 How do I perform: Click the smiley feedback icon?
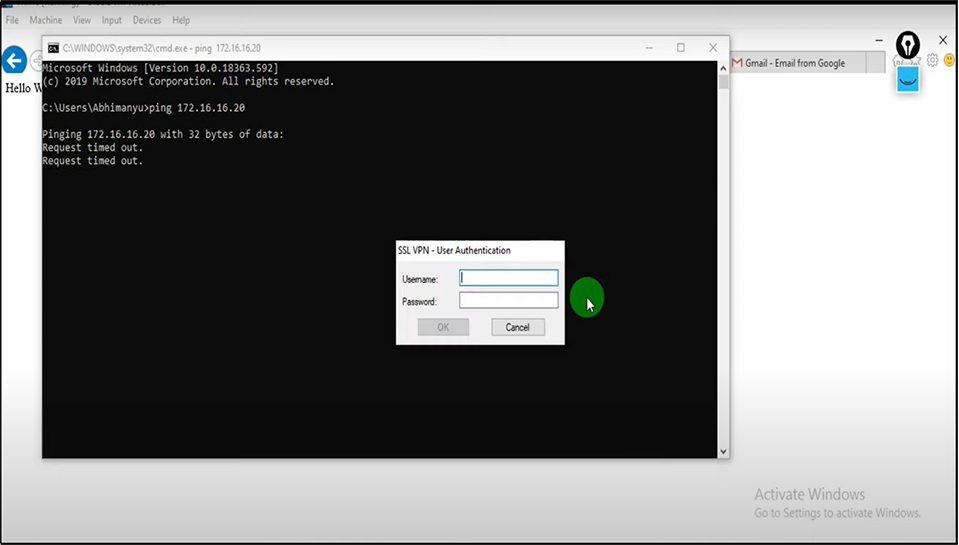[x=949, y=60]
